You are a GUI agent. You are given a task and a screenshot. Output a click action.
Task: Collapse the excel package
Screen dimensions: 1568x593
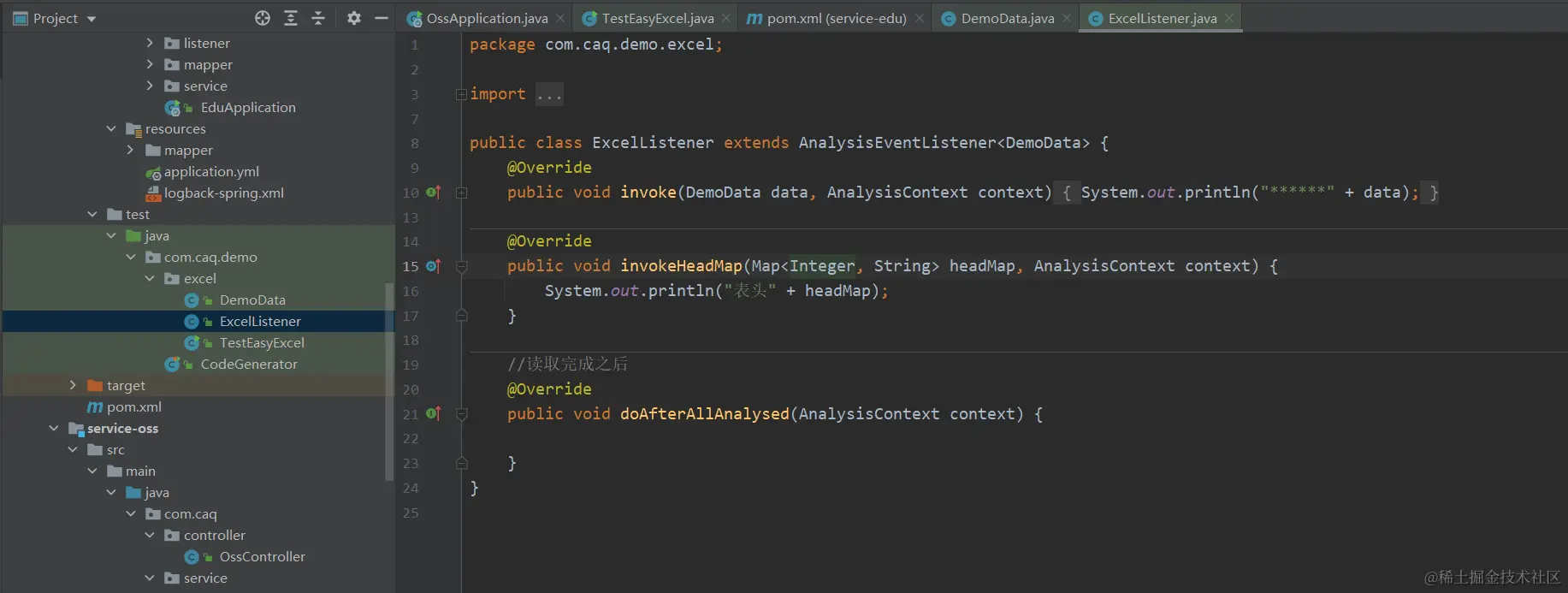click(150, 278)
